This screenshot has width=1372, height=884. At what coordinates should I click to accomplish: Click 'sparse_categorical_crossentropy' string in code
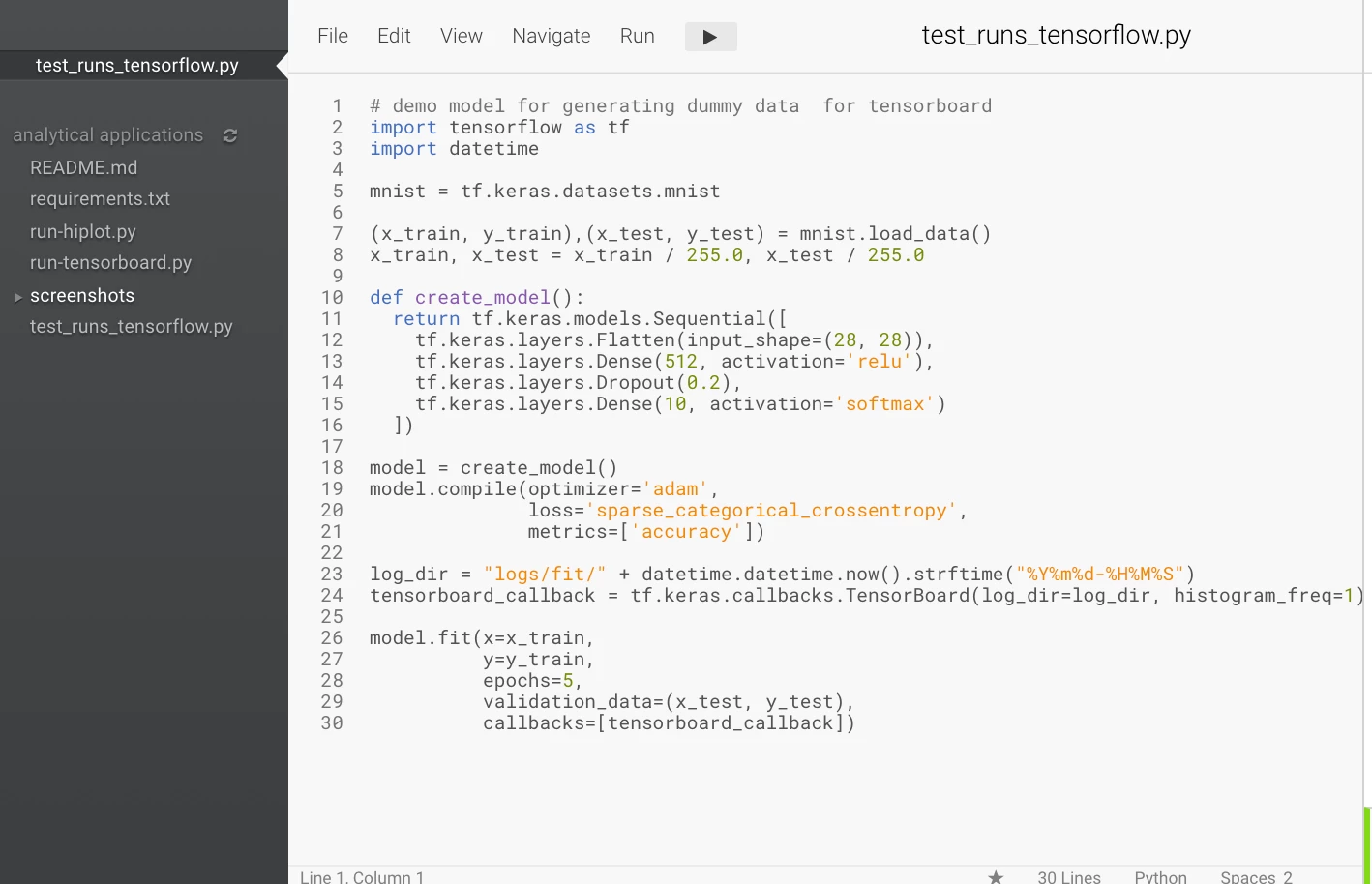[x=771, y=511]
